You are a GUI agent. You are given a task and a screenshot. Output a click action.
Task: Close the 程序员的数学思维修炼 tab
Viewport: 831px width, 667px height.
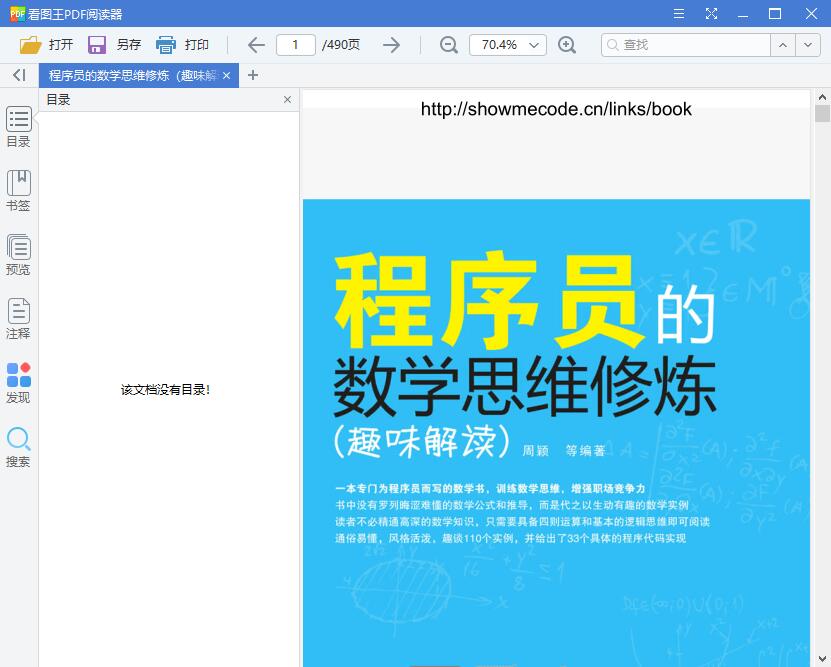point(226,76)
